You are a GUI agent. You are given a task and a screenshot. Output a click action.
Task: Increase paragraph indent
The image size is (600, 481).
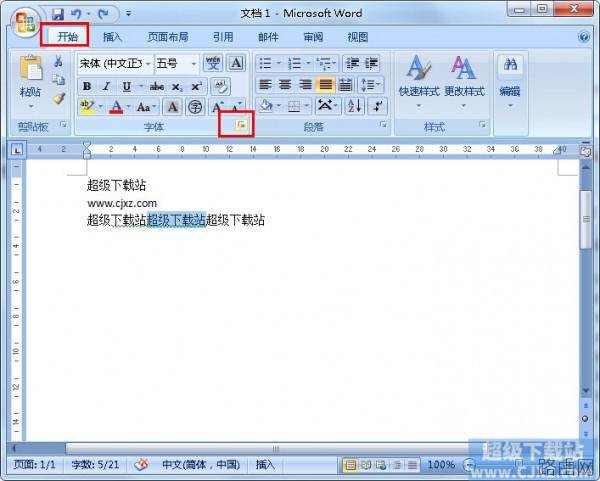click(372, 63)
